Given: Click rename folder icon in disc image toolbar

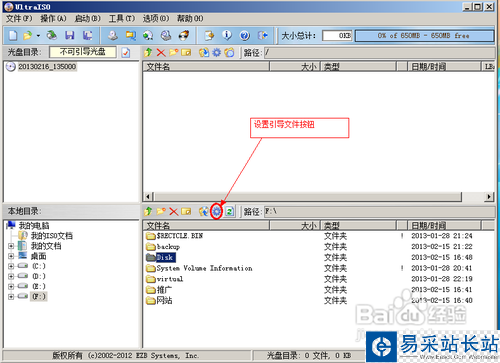Looking at the screenshot, I should point(186,52).
